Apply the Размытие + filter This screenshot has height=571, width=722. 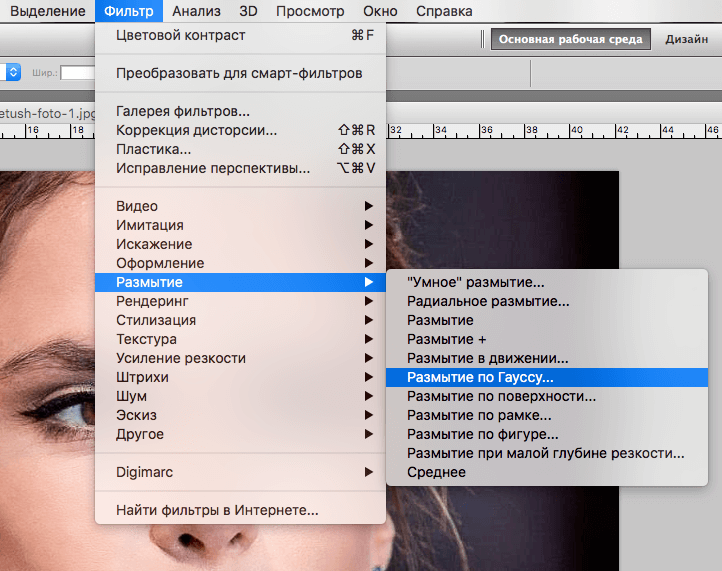point(547,339)
